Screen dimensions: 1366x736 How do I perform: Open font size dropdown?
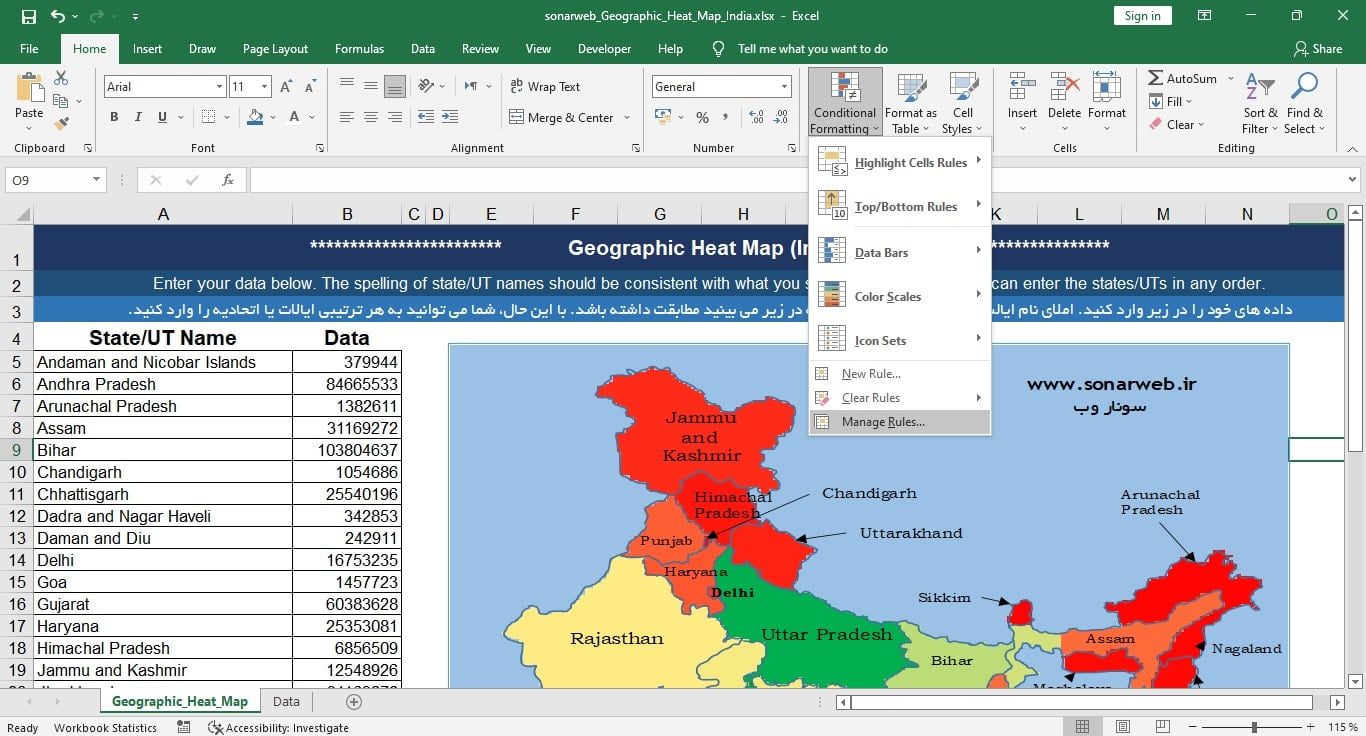pos(264,87)
